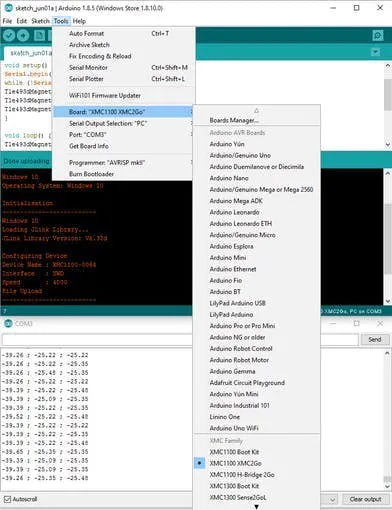This screenshot has height=510, width=392.
Task: Expand the Port: COM3 submenu
Action: (x=123, y=135)
